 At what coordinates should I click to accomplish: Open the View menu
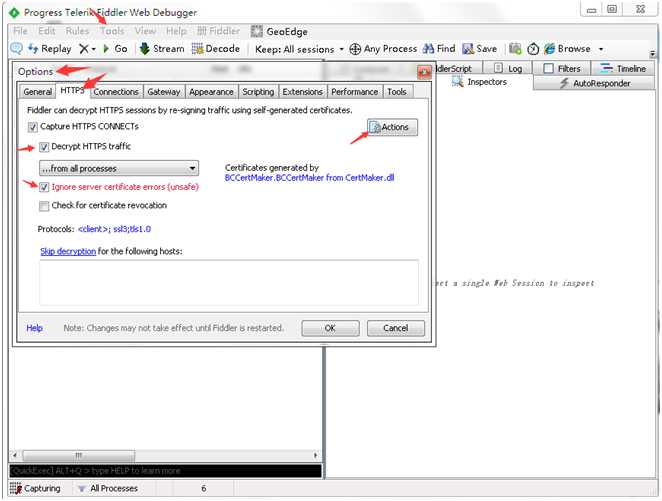[x=145, y=31]
